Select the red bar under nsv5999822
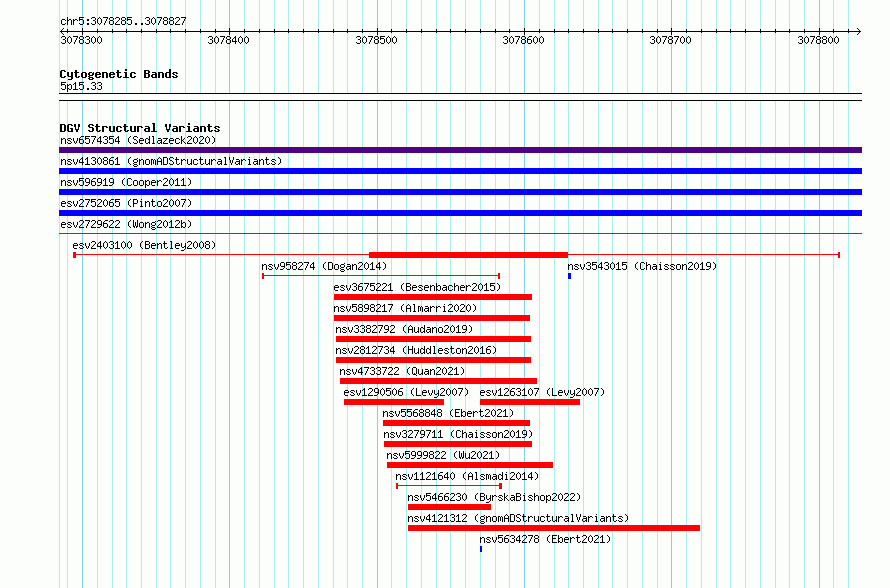The height and width of the screenshot is (588, 890). pos(470,465)
